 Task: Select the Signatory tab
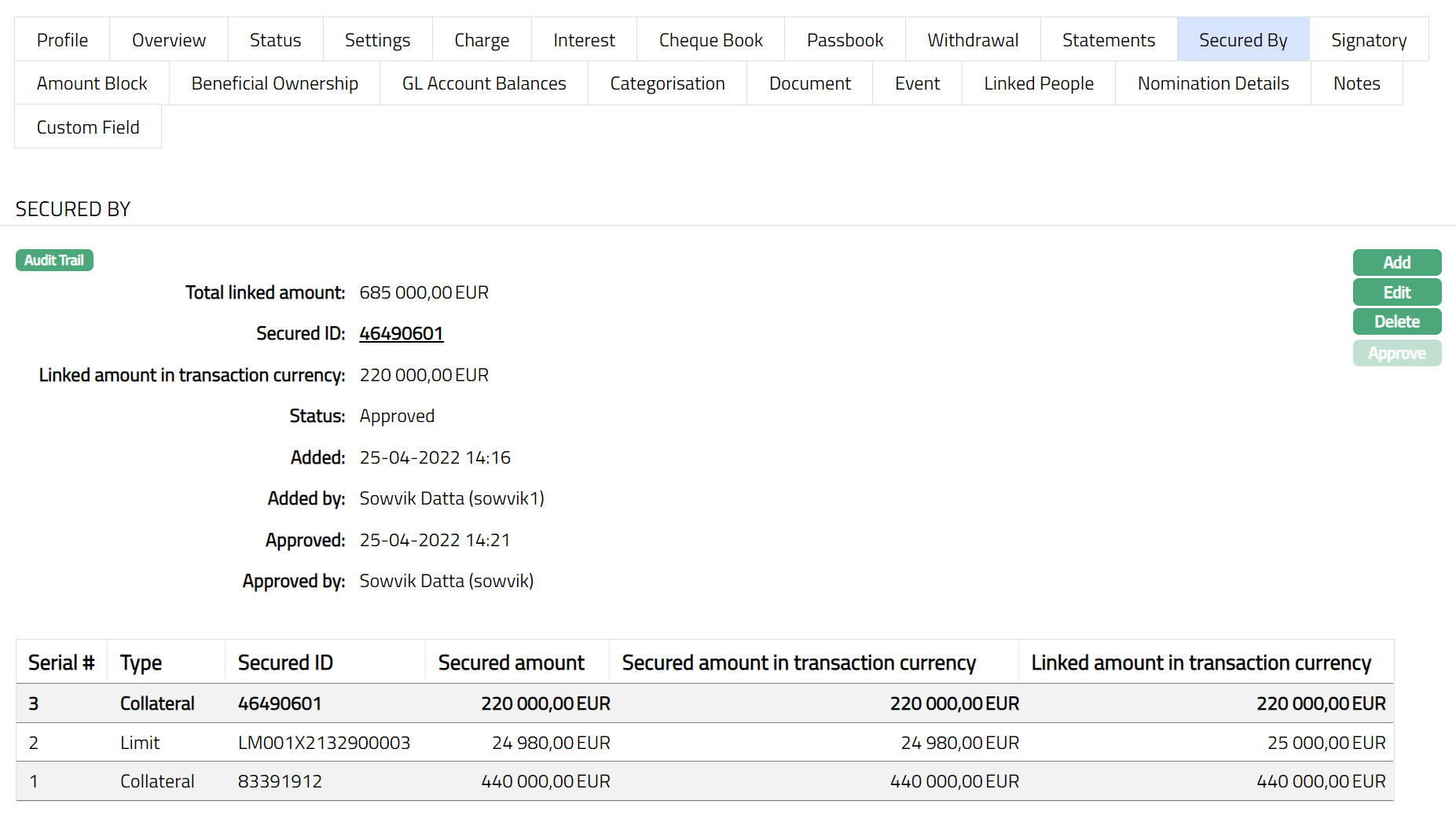[1368, 40]
